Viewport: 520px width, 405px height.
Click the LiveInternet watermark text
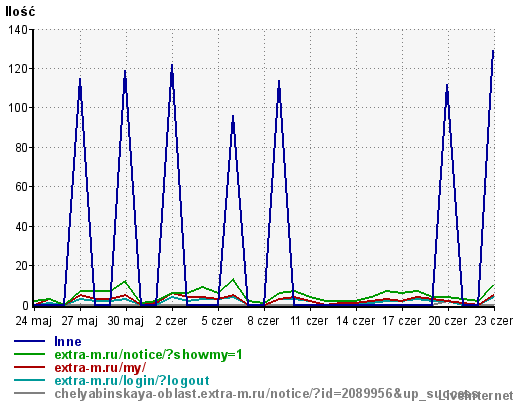tap(476, 396)
